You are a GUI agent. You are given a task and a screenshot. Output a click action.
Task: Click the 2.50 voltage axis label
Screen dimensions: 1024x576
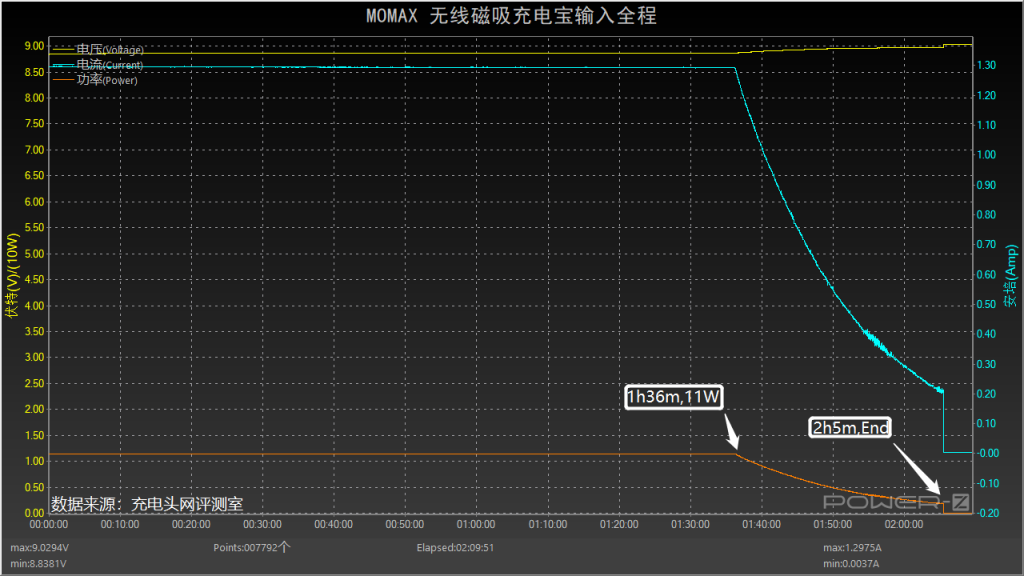[x=35, y=383]
